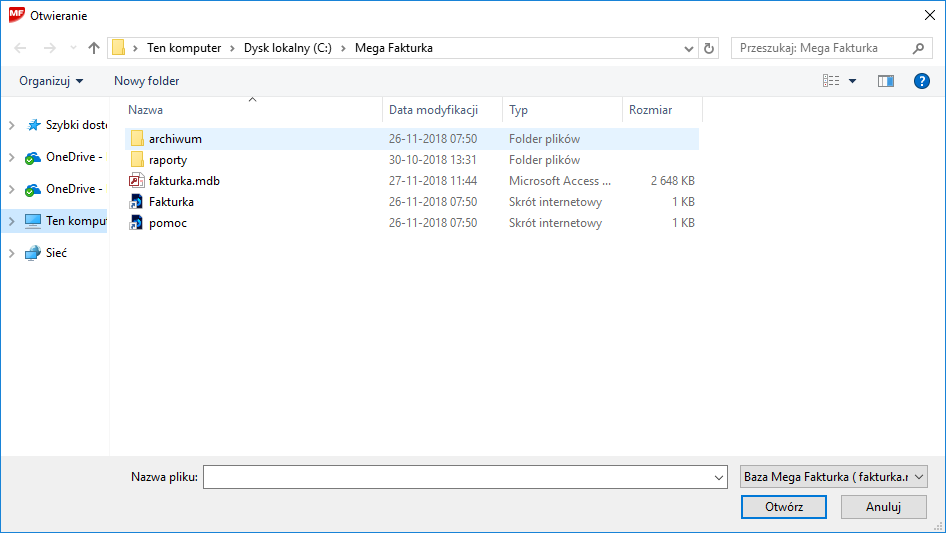Select the Fakturka internet shortcut icon
Image resolution: width=946 pixels, height=533 pixels.
pos(138,202)
